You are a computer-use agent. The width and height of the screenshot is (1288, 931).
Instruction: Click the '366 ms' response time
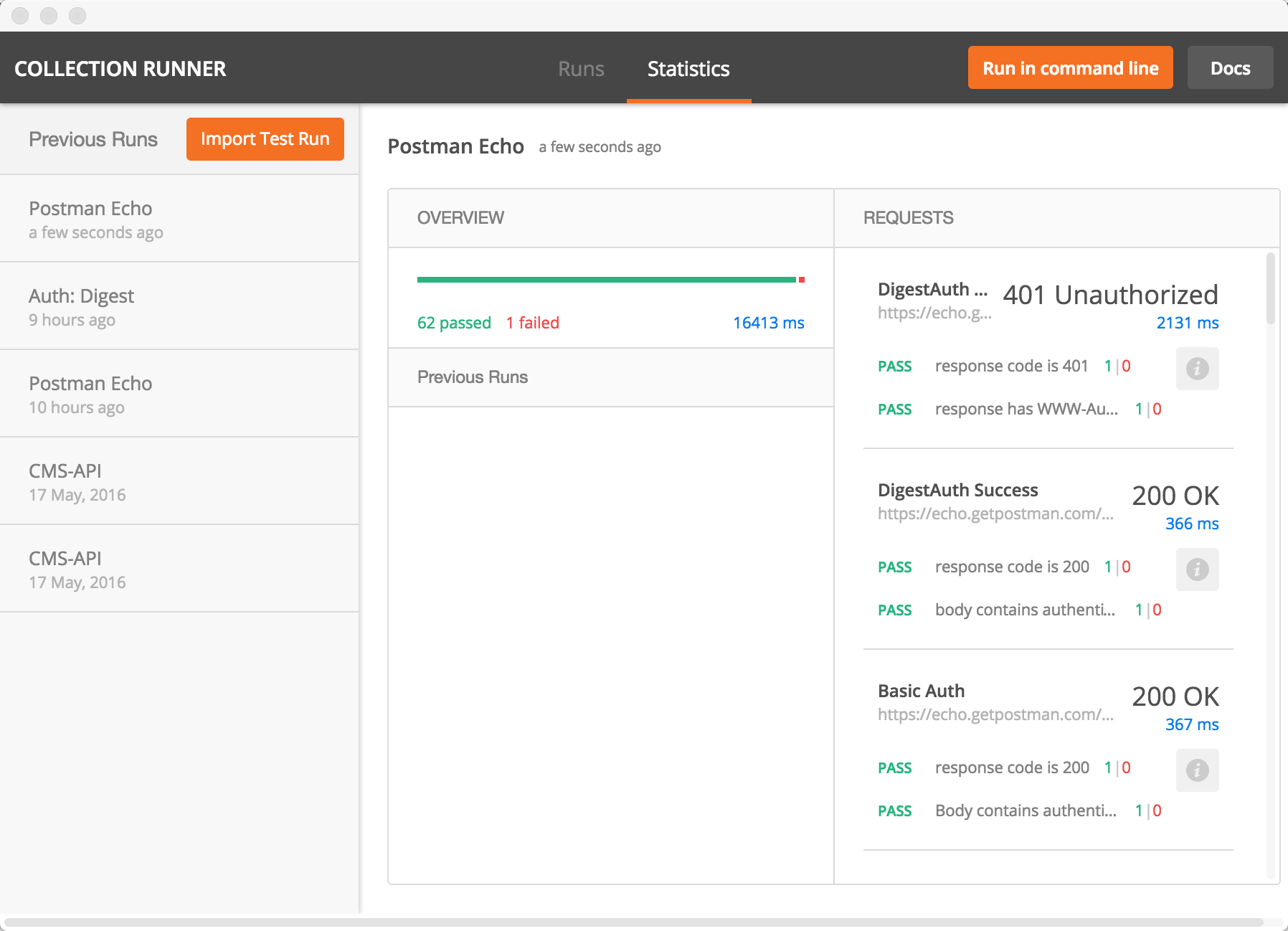tap(1192, 524)
